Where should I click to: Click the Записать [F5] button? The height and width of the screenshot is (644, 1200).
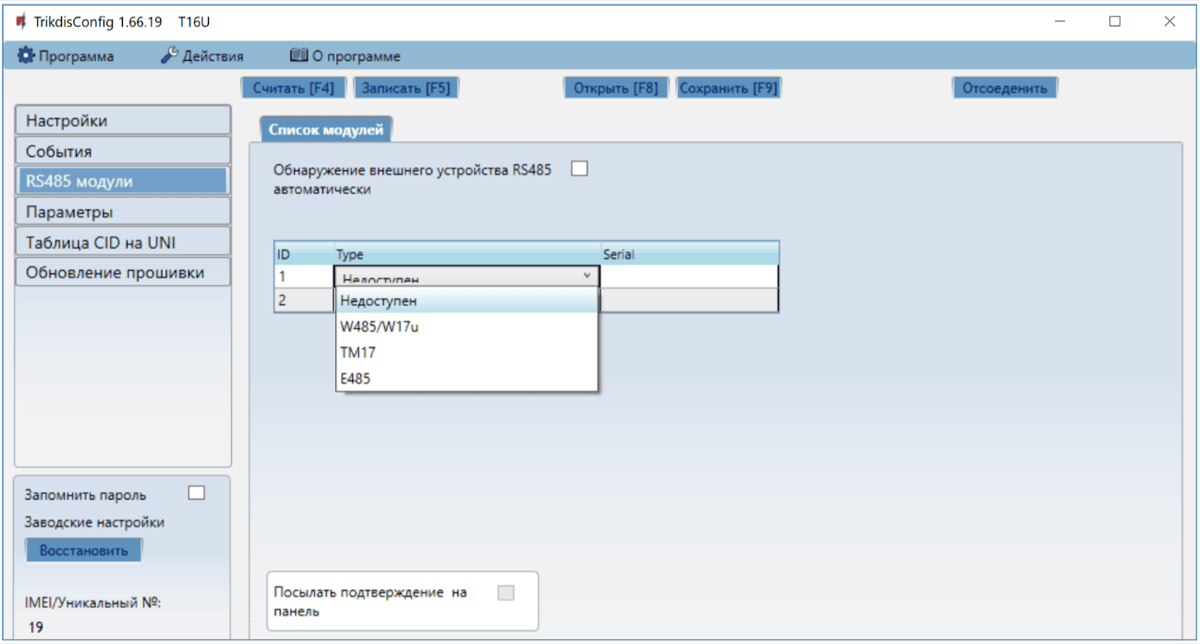tap(405, 88)
